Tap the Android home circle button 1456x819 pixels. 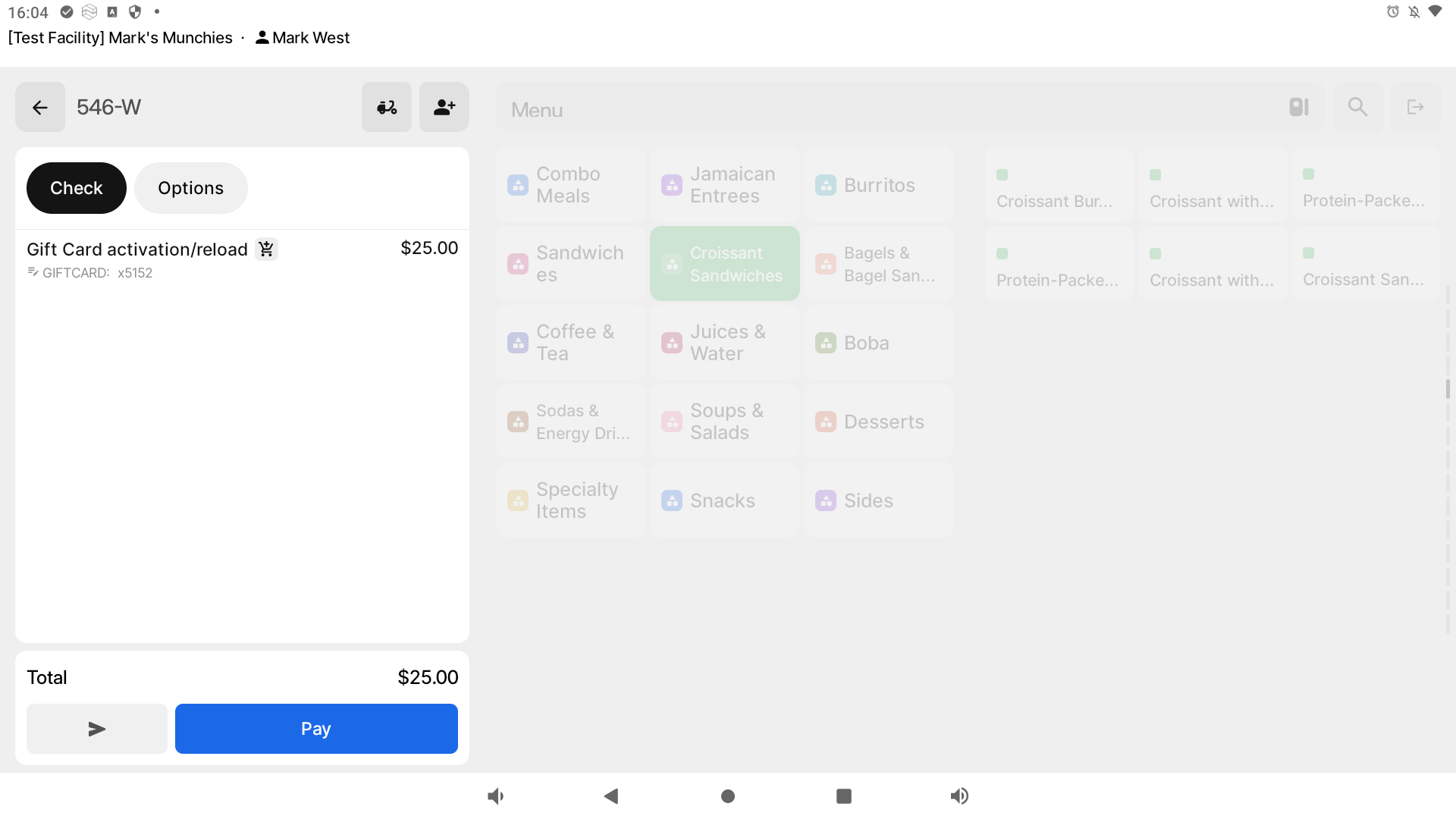[x=728, y=795]
